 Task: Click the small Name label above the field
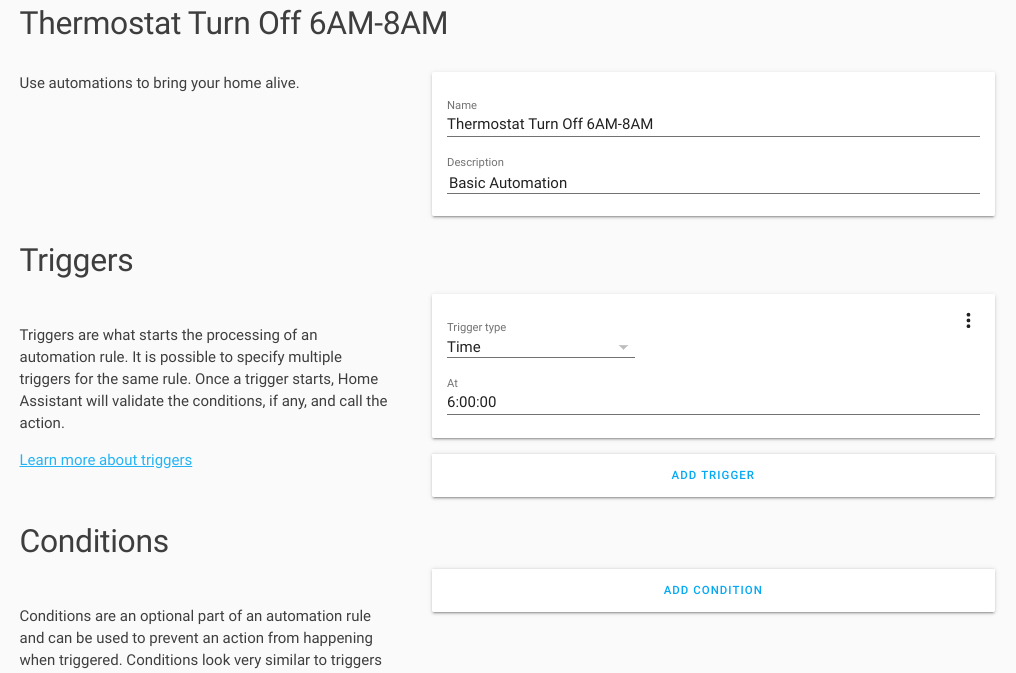click(x=462, y=105)
